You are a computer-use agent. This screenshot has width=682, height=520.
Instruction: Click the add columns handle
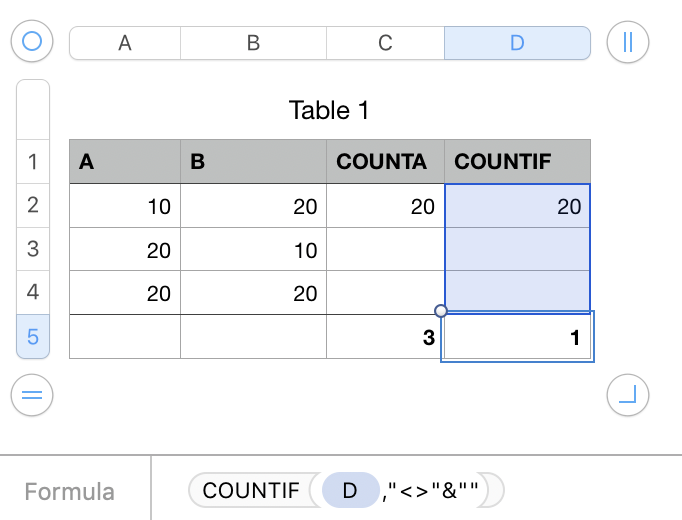pyautogui.click(x=628, y=42)
